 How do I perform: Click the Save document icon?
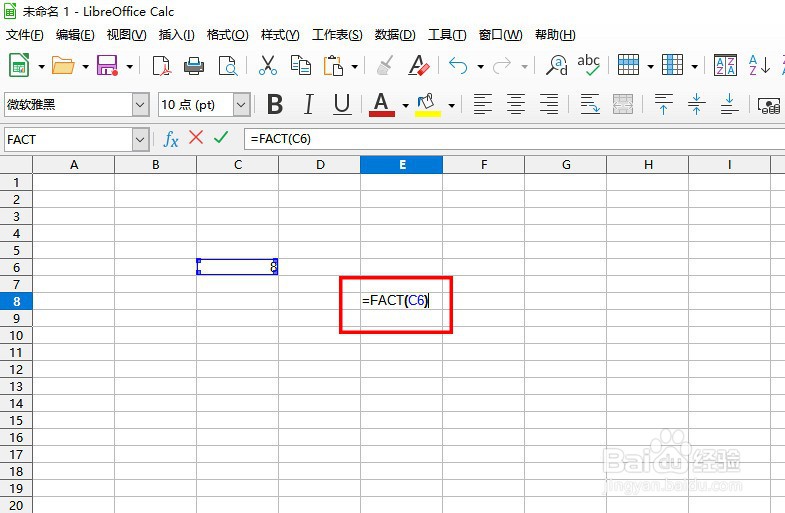[x=107, y=66]
